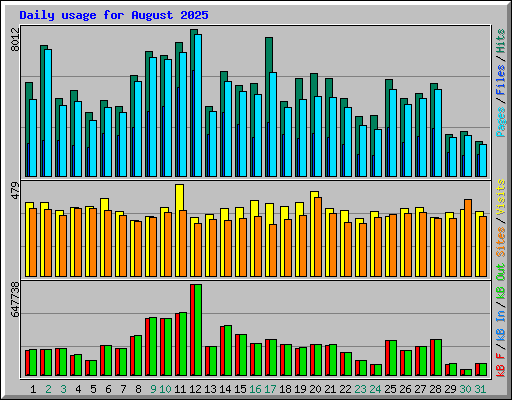This screenshot has height=400, width=512.
Task: Select day label 21 on the x-axis
Action: click(x=330, y=389)
